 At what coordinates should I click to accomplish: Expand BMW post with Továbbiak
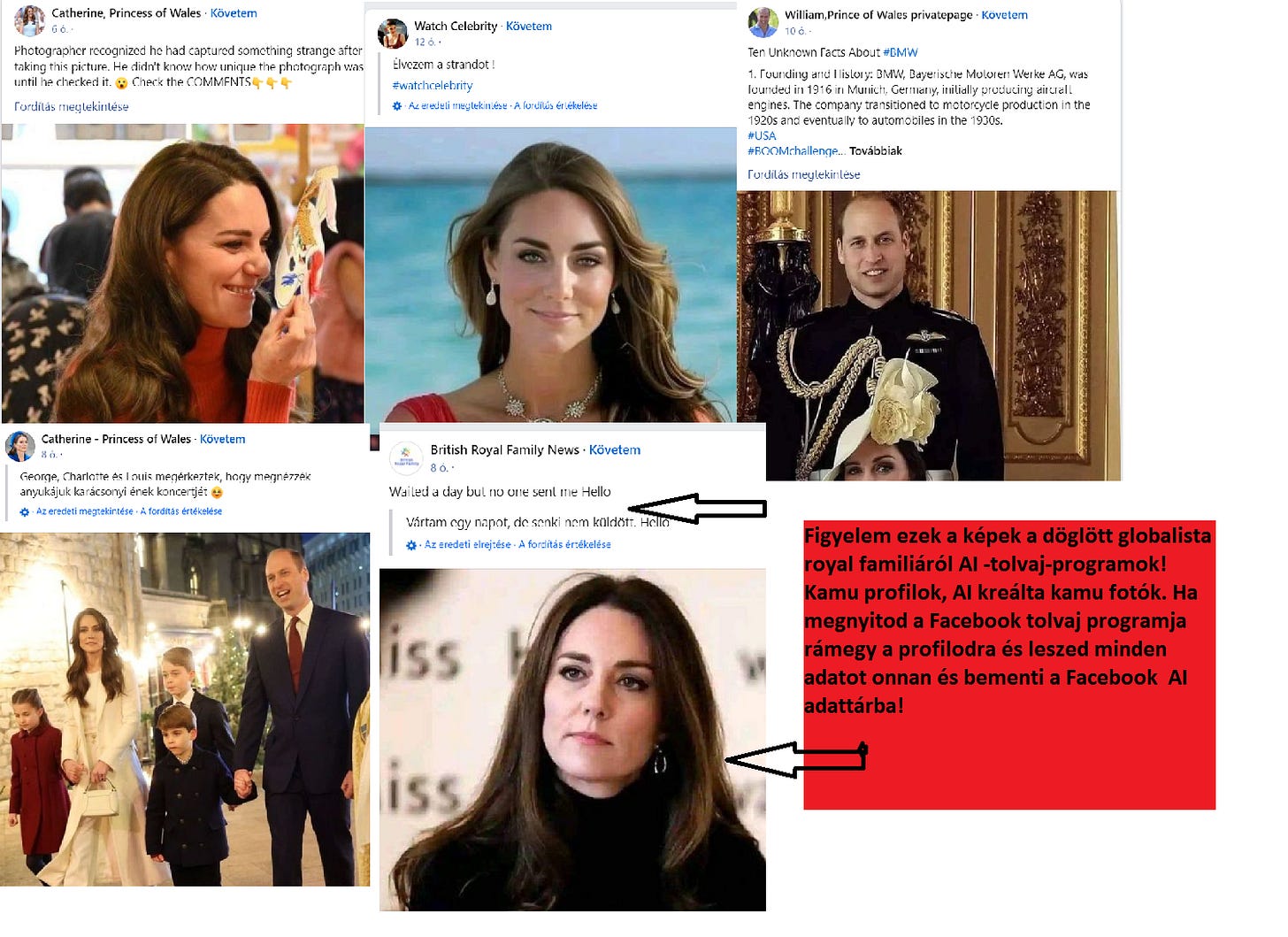[x=876, y=150]
